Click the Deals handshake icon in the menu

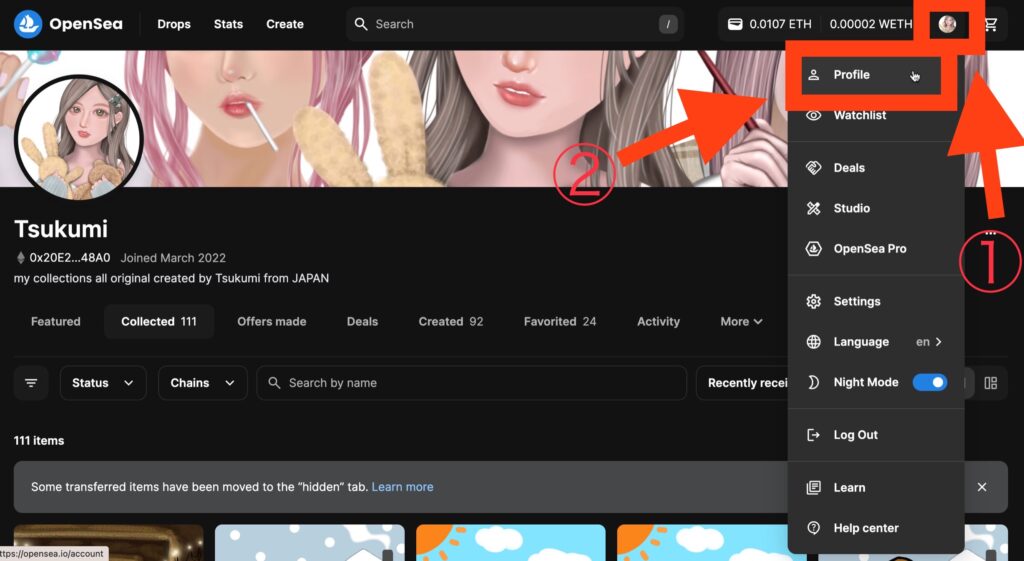click(813, 168)
